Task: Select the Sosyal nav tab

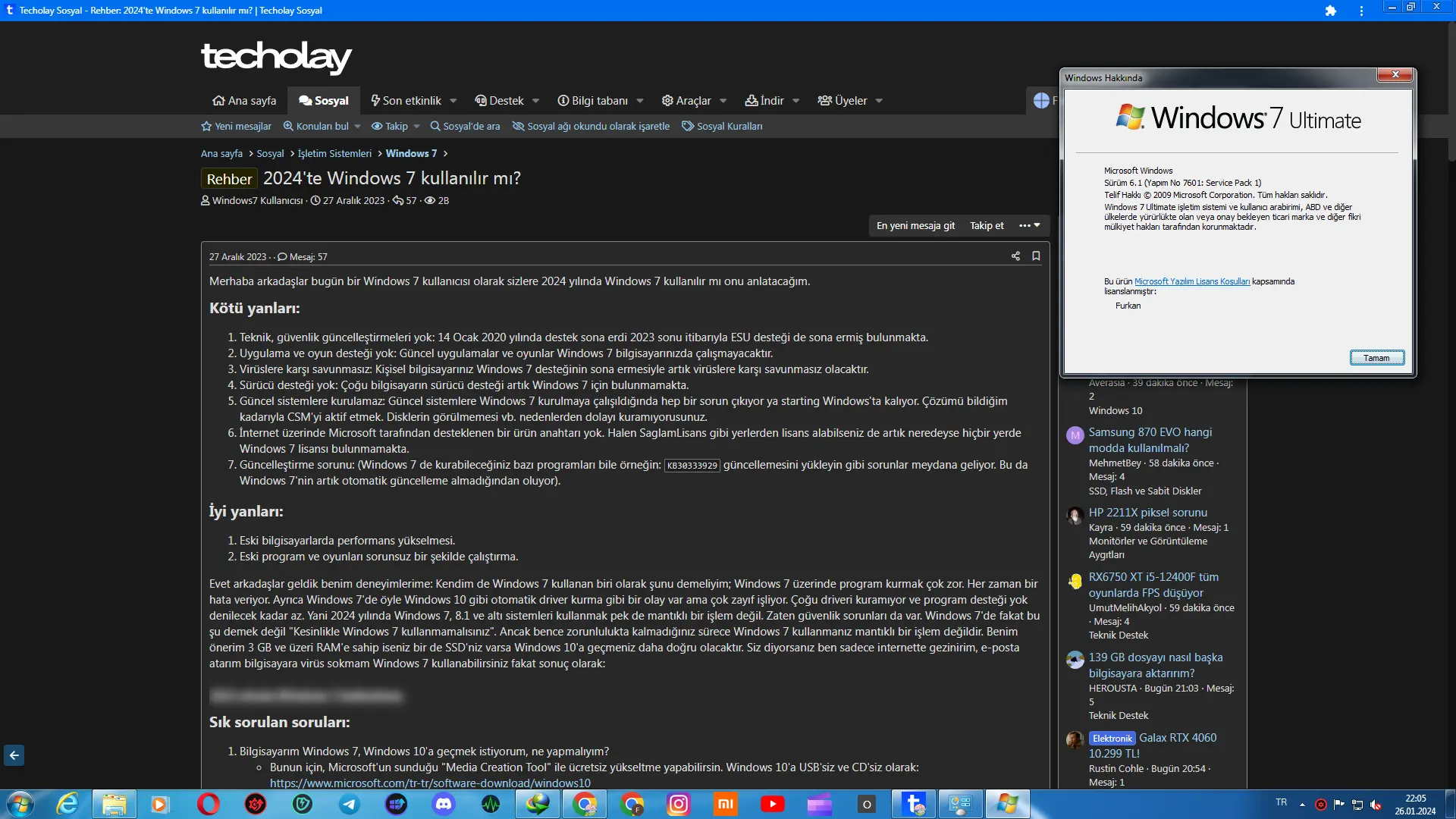Action: [324, 101]
